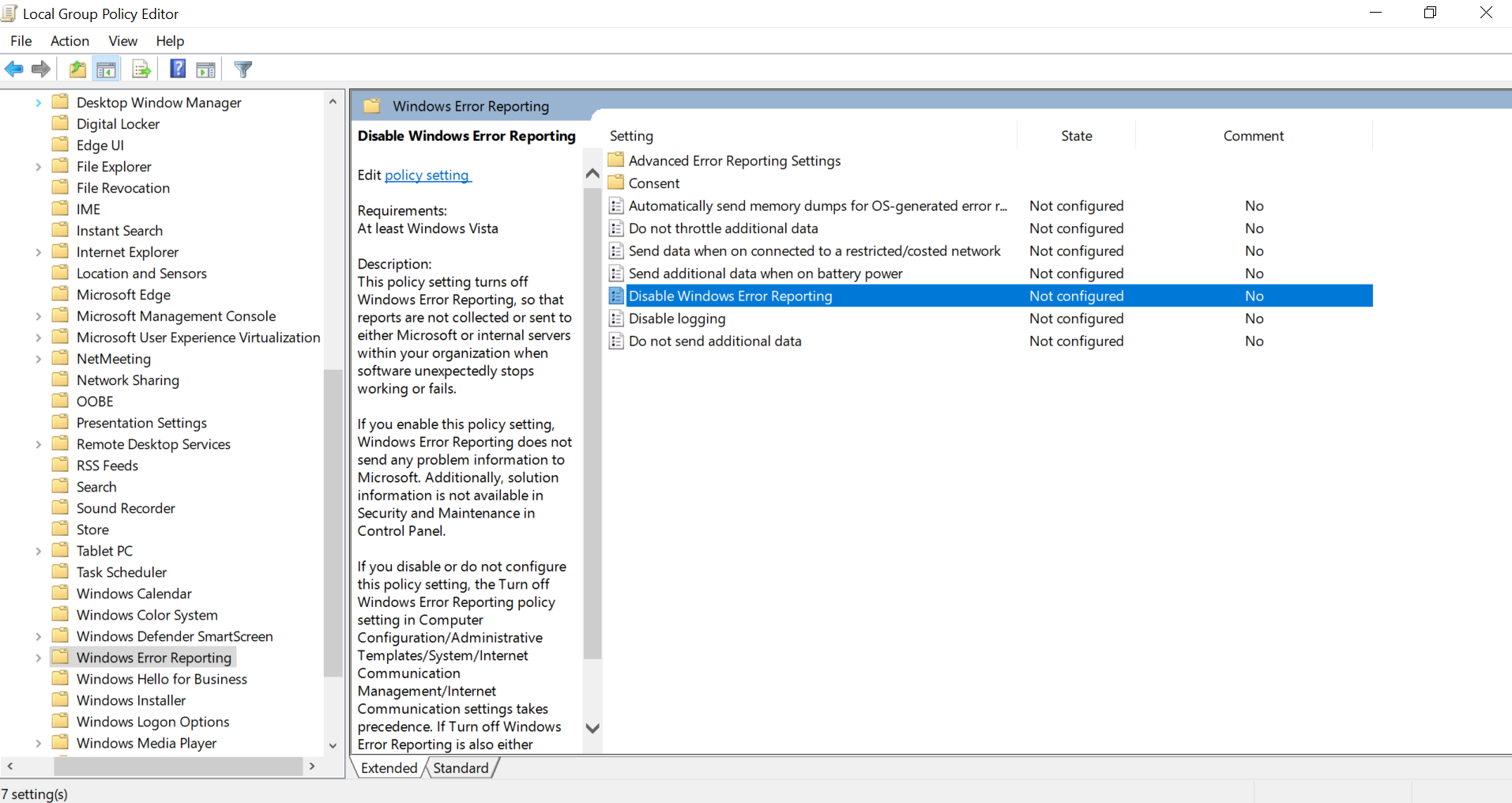Open the Advanced Error Reporting Settings folder
The image size is (1512, 803).
734,160
